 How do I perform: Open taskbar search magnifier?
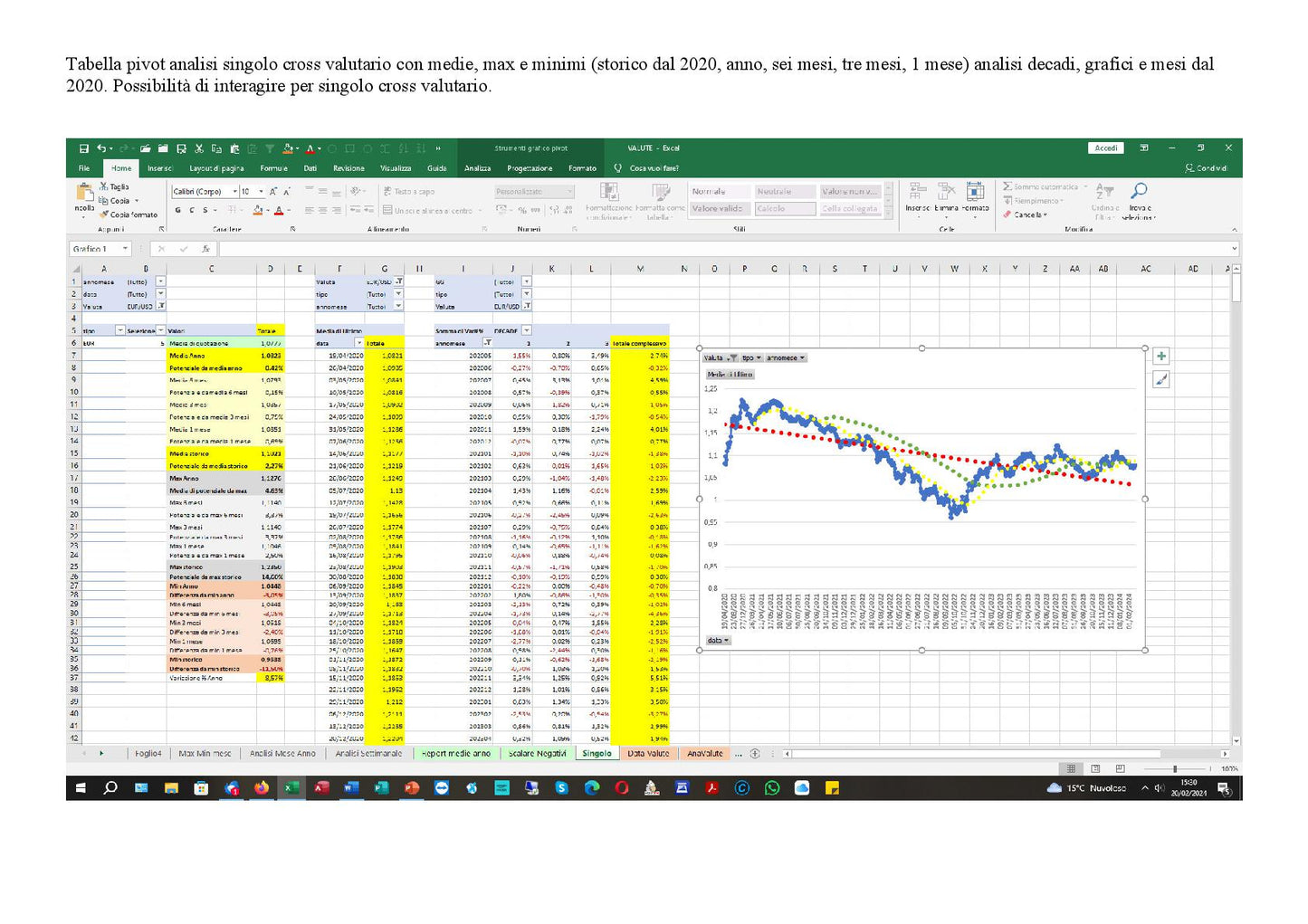(x=110, y=788)
